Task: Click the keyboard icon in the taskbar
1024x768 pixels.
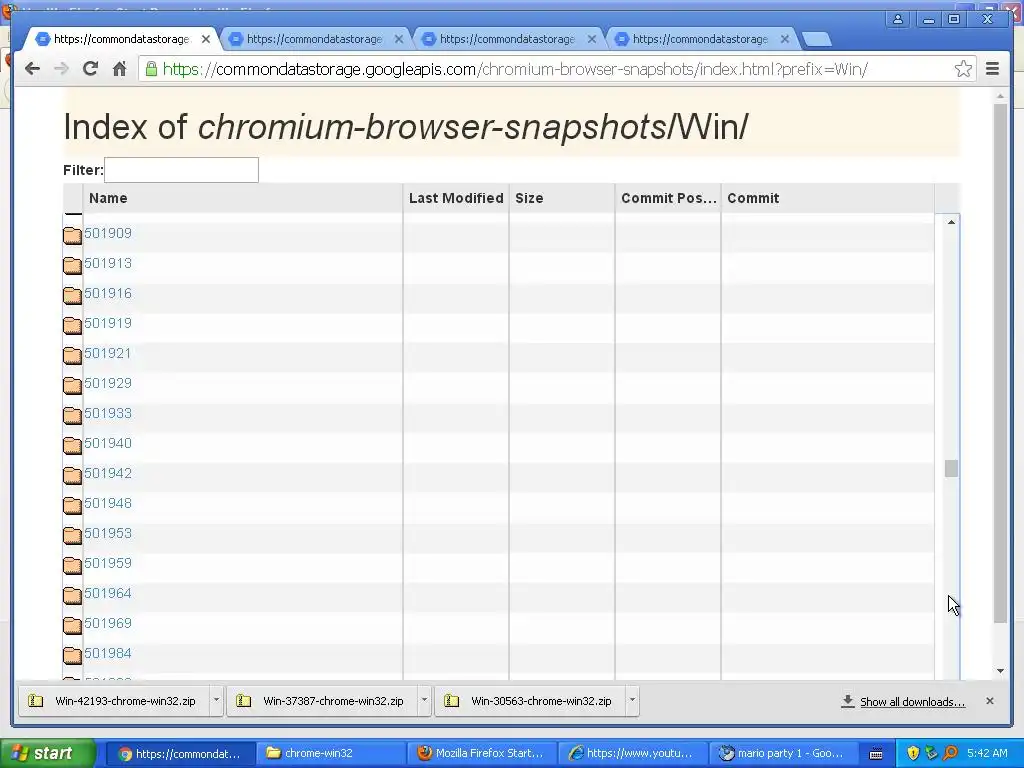Action: (876, 754)
